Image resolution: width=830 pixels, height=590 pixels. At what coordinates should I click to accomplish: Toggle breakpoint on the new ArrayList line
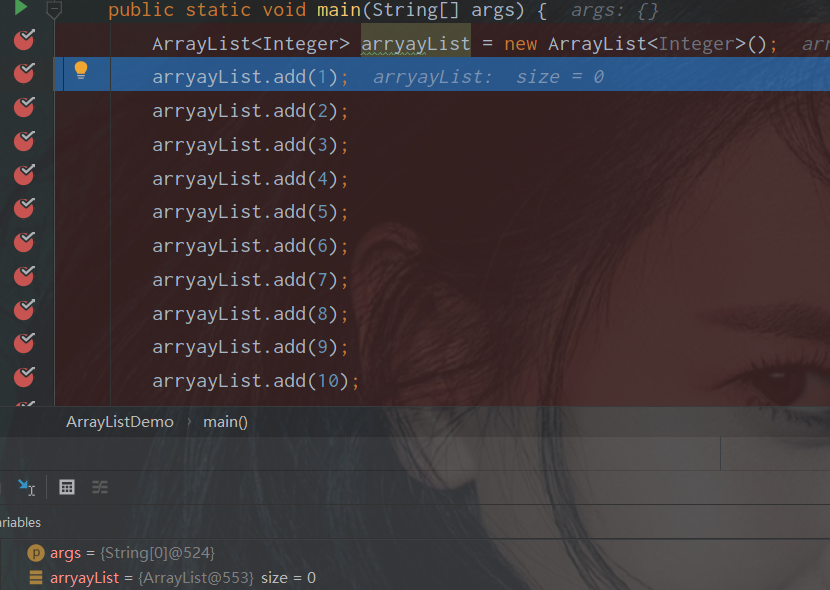24,40
